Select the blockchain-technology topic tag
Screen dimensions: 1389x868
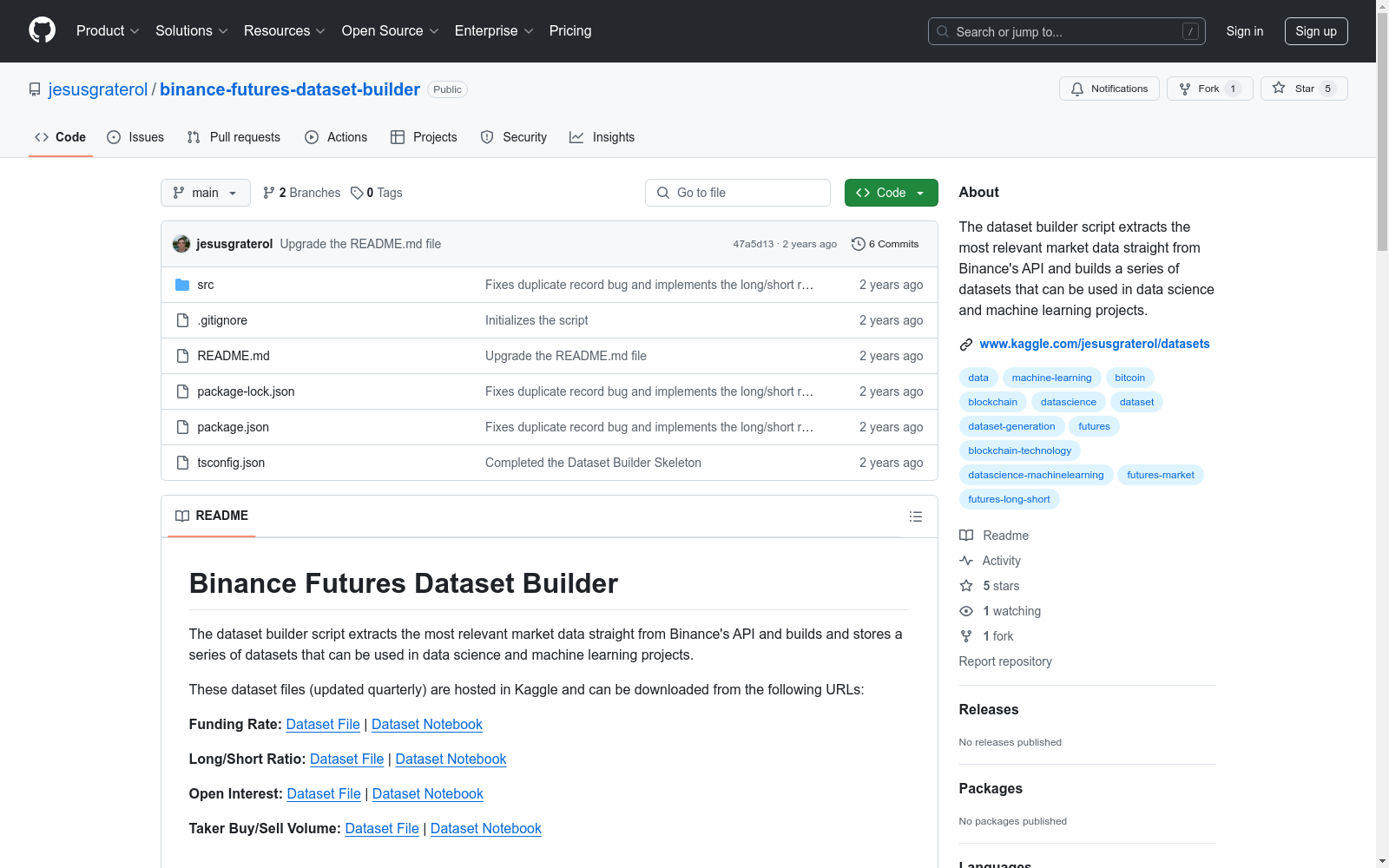point(1020,450)
